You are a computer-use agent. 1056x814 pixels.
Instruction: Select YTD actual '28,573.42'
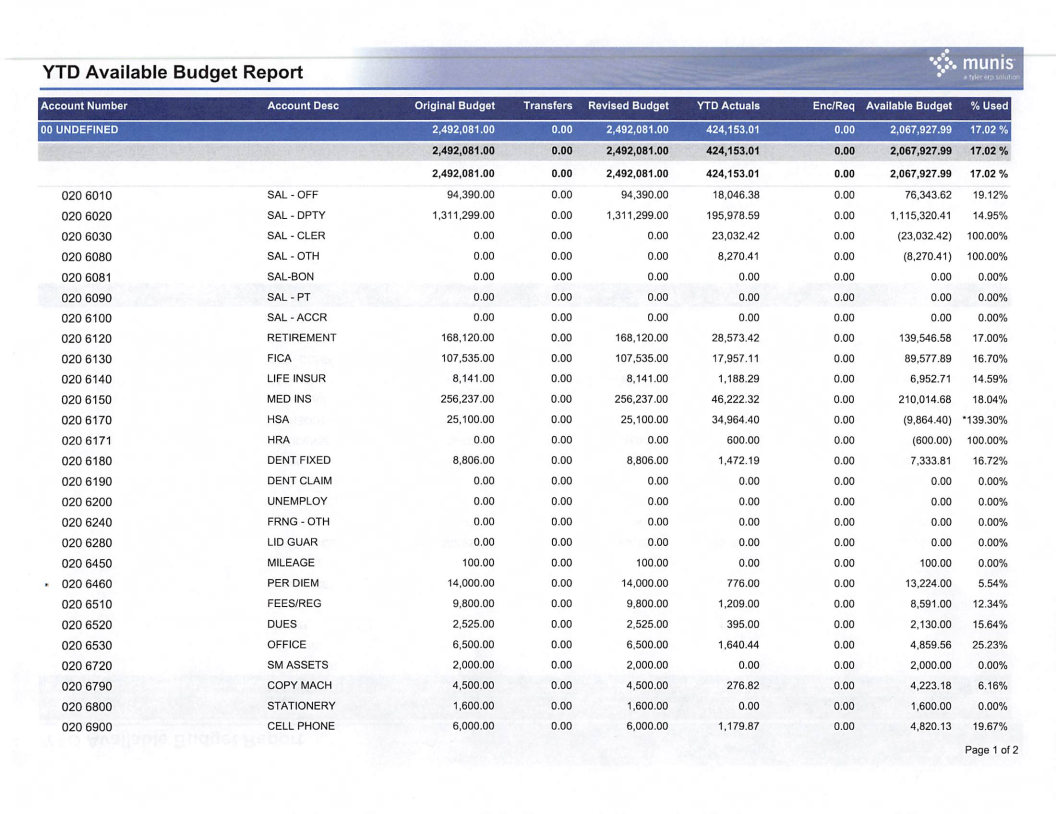point(735,338)
